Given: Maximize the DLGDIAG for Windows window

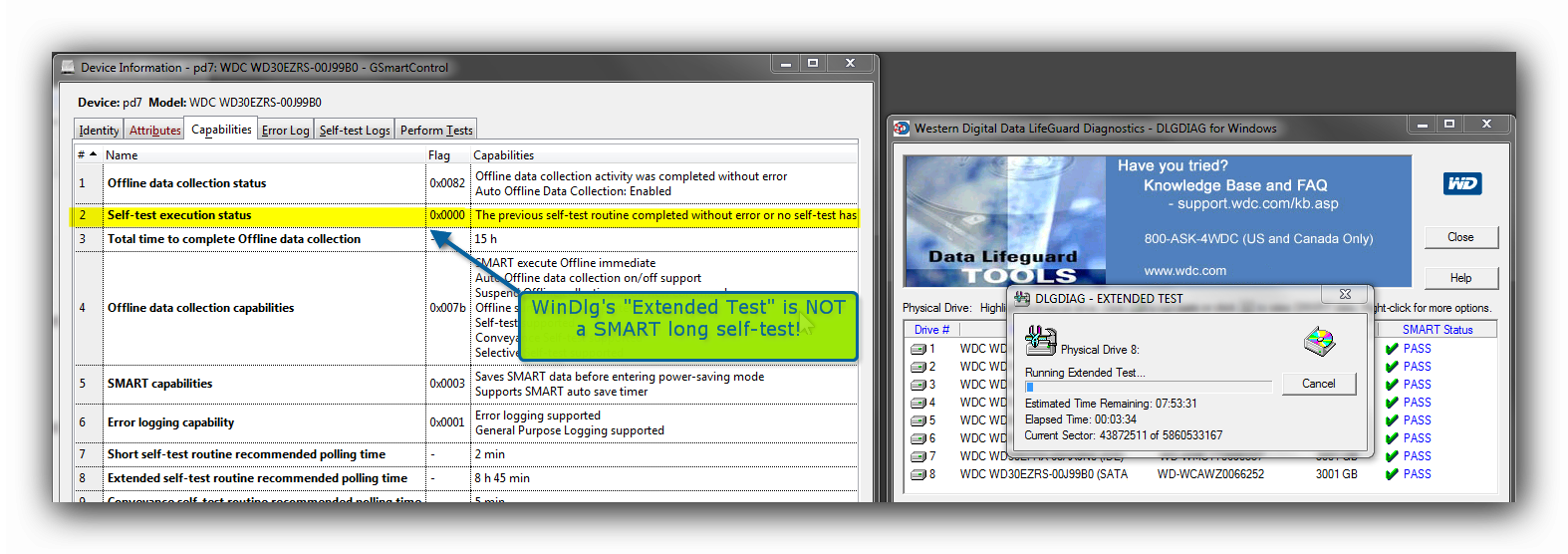Looking at the screenshot, I should click(1449, 125).
